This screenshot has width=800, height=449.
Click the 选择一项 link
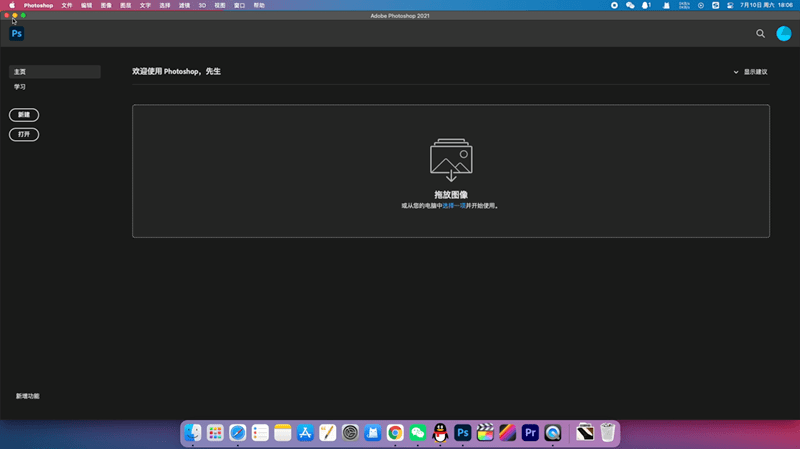coord(454,206)
